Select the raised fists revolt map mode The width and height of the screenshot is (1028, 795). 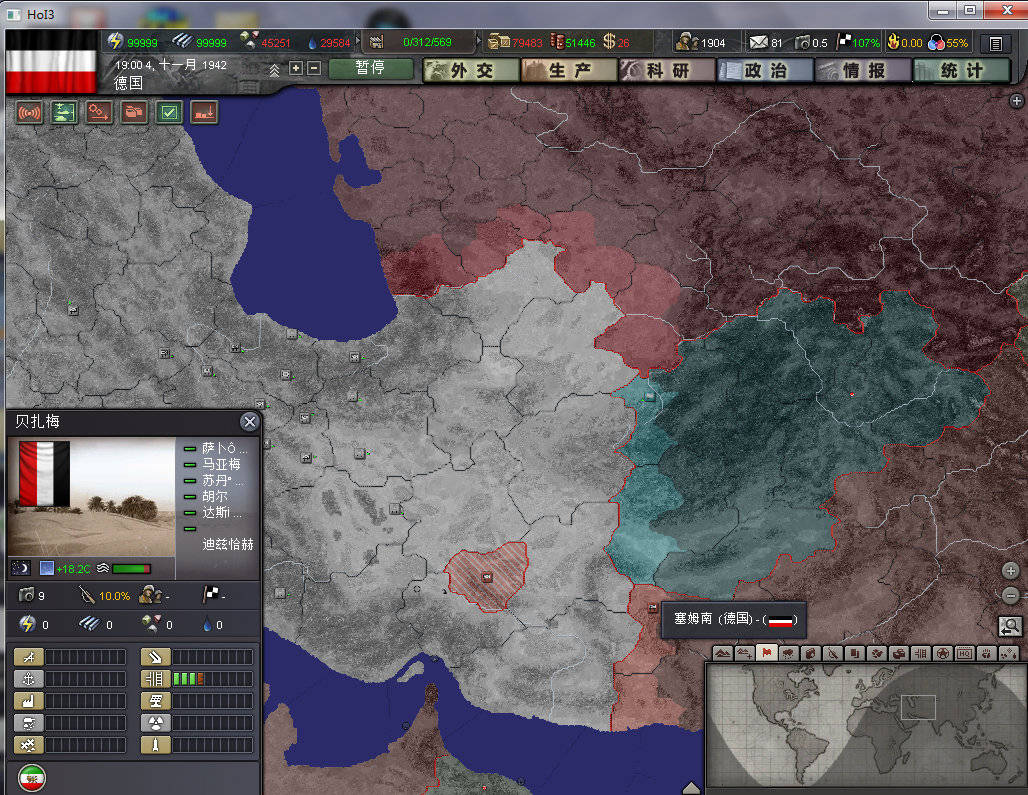click(987, 653)
